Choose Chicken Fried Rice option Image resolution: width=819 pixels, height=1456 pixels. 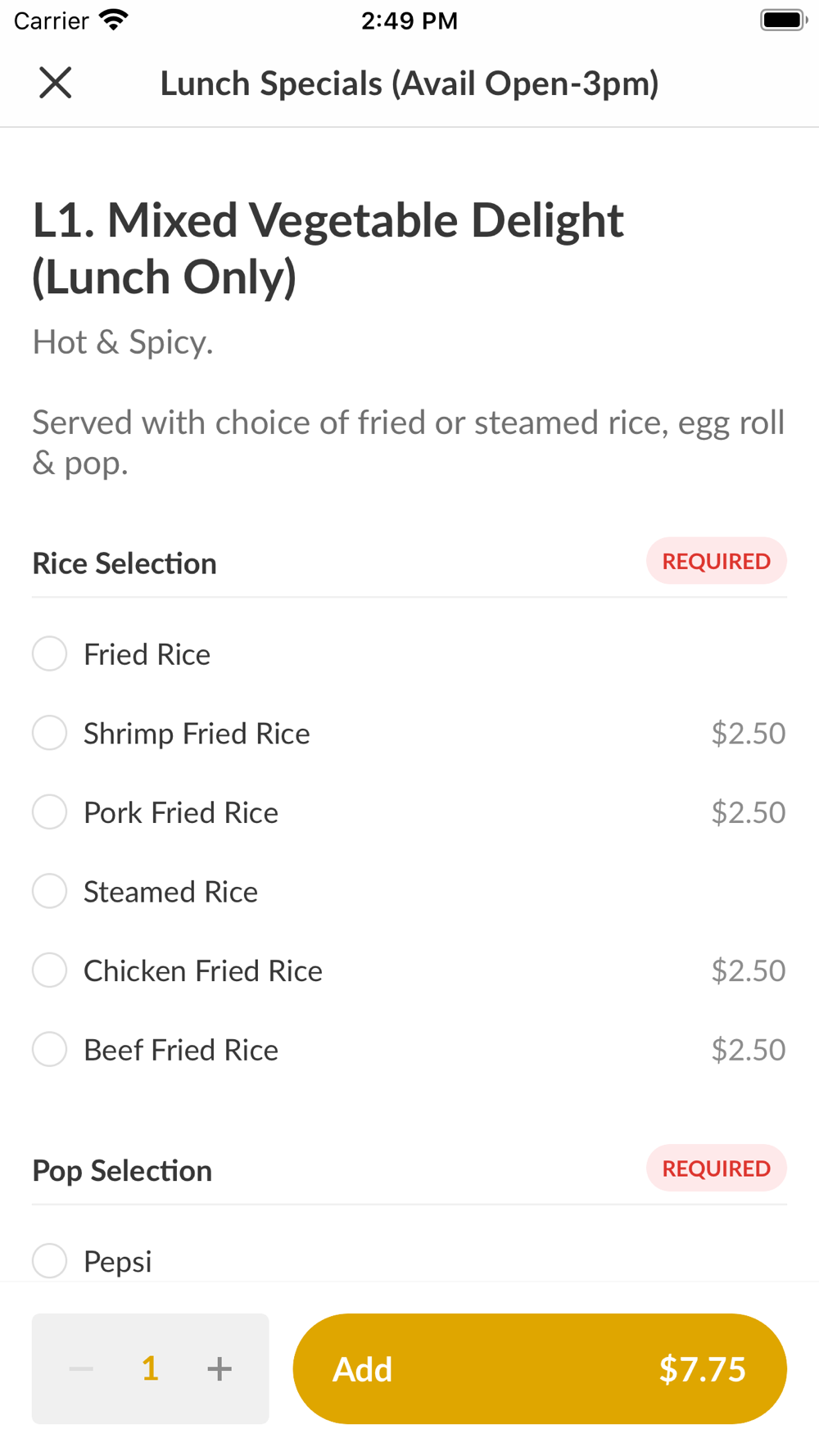coord(49,970)
